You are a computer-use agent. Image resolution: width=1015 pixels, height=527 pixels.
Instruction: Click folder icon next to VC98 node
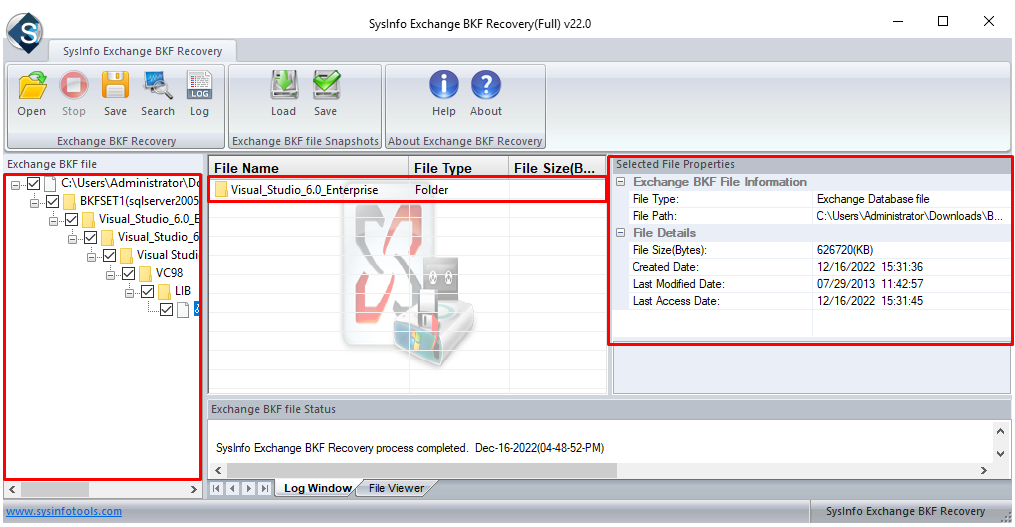tap(145, 274)
